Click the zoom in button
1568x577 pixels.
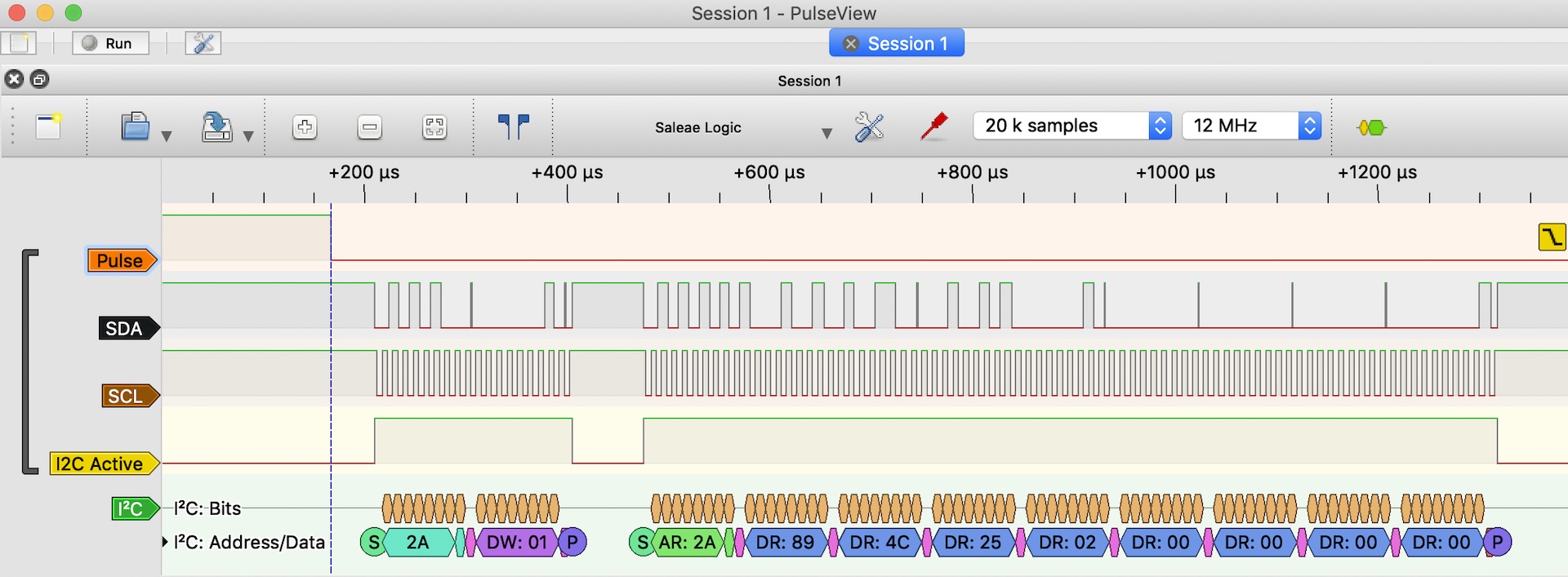pyautogui.click(x=305, y=127)
